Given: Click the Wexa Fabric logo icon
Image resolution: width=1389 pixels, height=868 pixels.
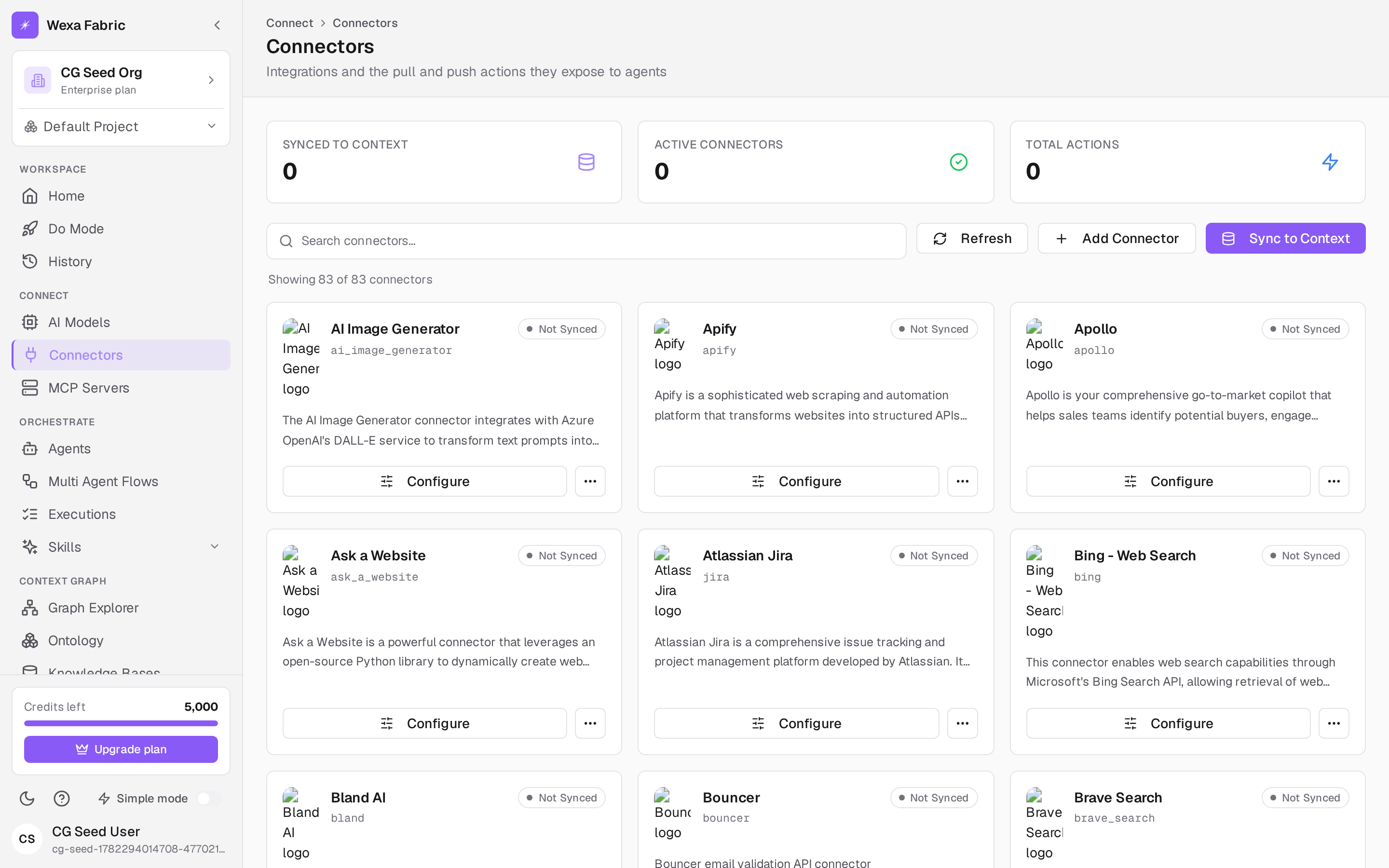Looking at the screenshot, I should pos(25,25).
